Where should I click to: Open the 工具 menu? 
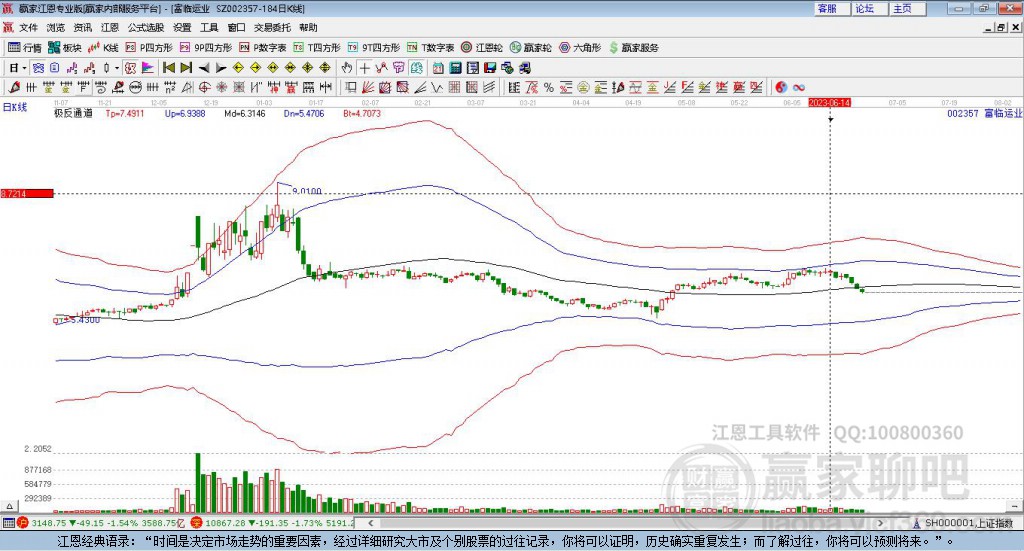pyautogui.click(x=209, y=27)
